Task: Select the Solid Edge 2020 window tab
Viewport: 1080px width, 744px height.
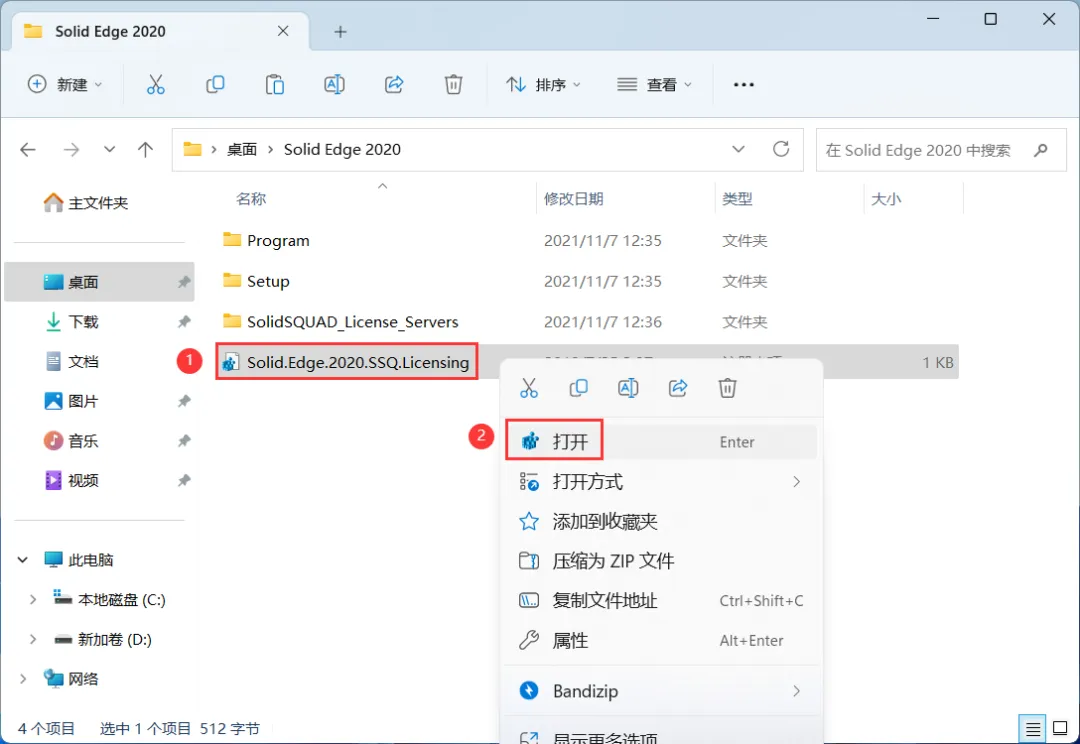Action: pos(160,32)
